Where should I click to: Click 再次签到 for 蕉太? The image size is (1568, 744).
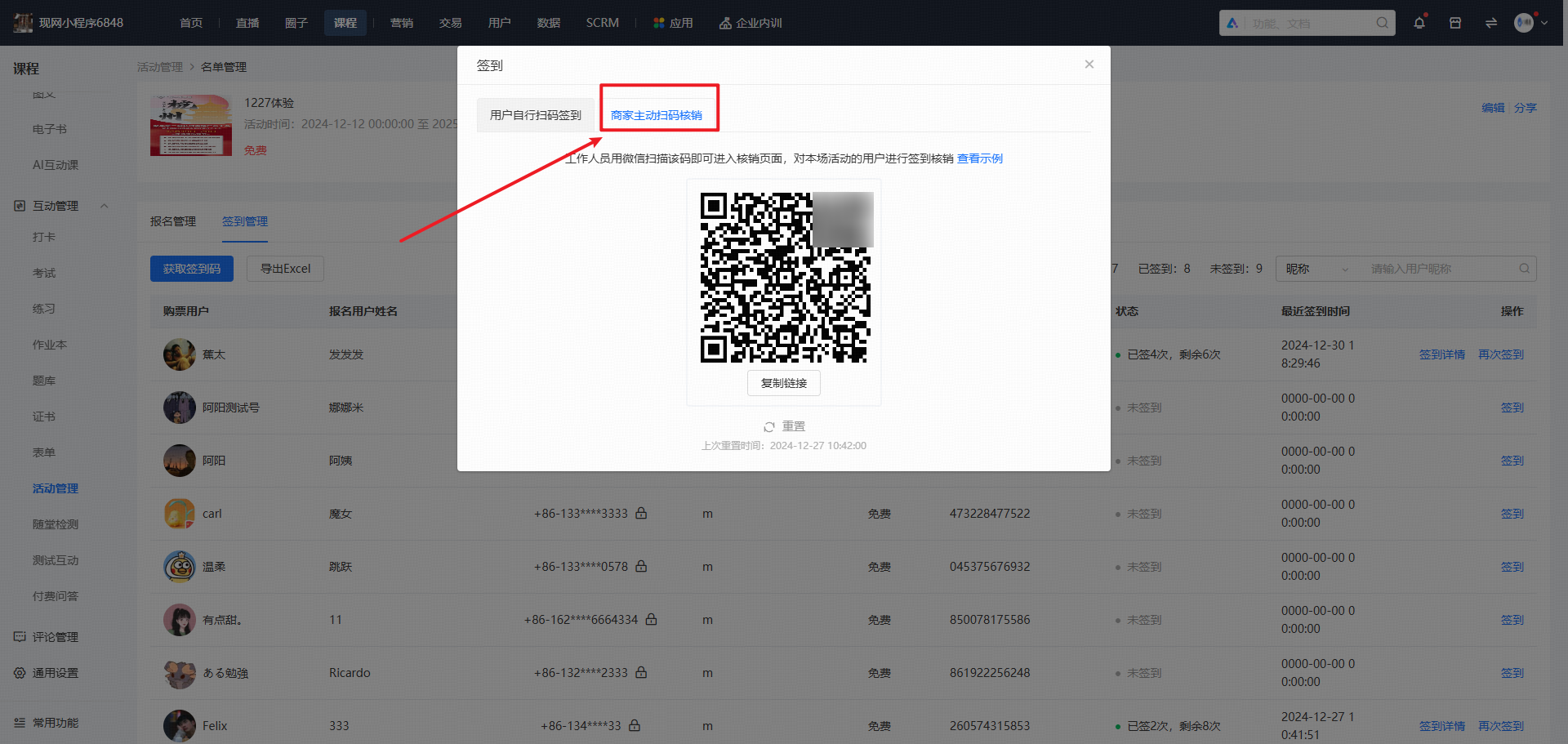1501,354
